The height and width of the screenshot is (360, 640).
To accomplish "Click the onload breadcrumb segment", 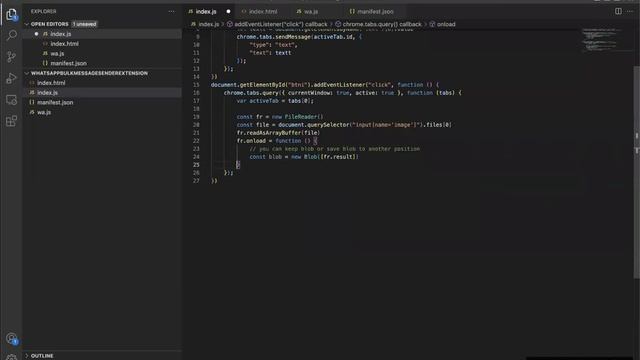I will pos(442,24).
